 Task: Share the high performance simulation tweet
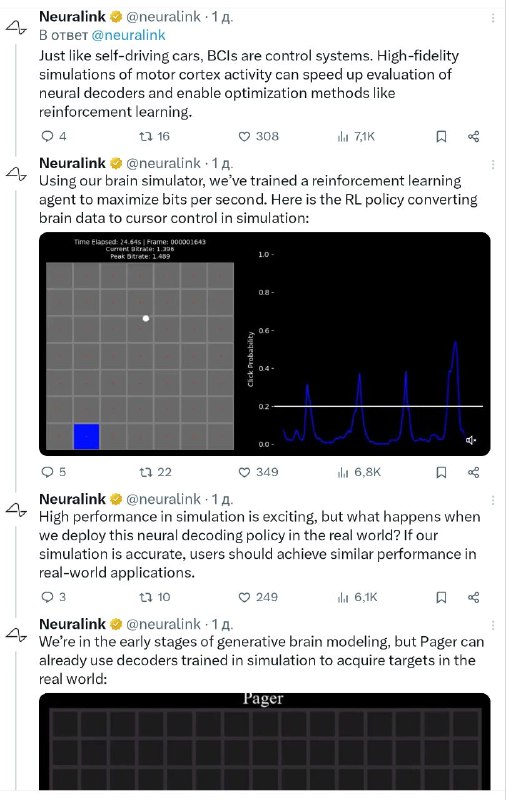click(x=473, y=597)
